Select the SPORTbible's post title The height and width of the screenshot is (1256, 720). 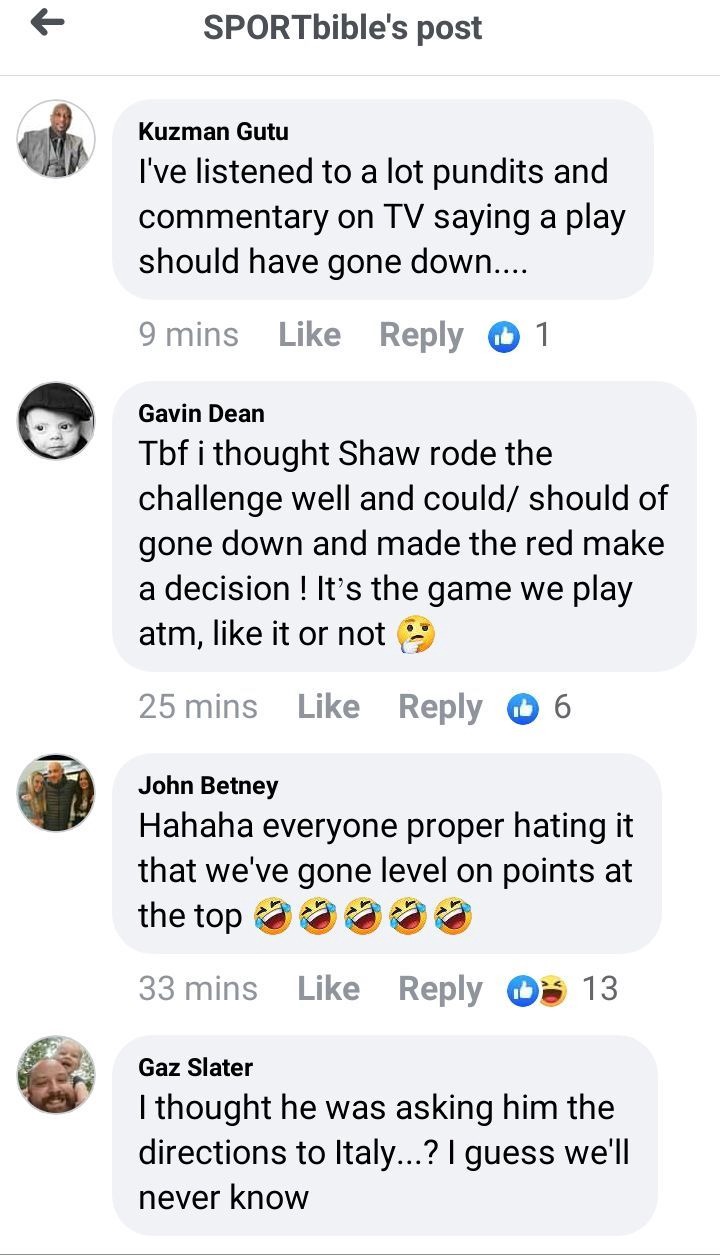(x=343, y=27)
